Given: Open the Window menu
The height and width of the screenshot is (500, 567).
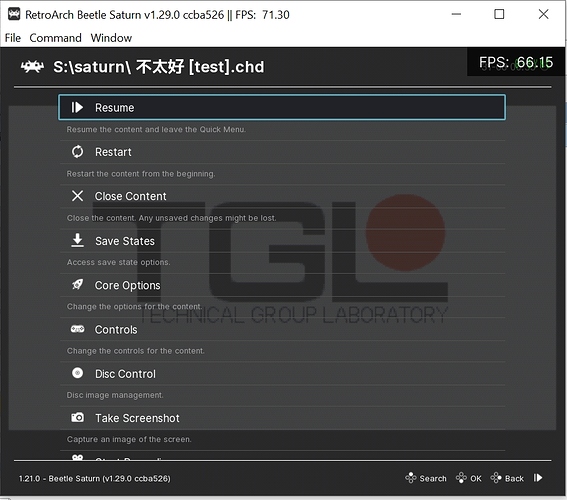Looking at the screenshot, I should coord(111,38).
